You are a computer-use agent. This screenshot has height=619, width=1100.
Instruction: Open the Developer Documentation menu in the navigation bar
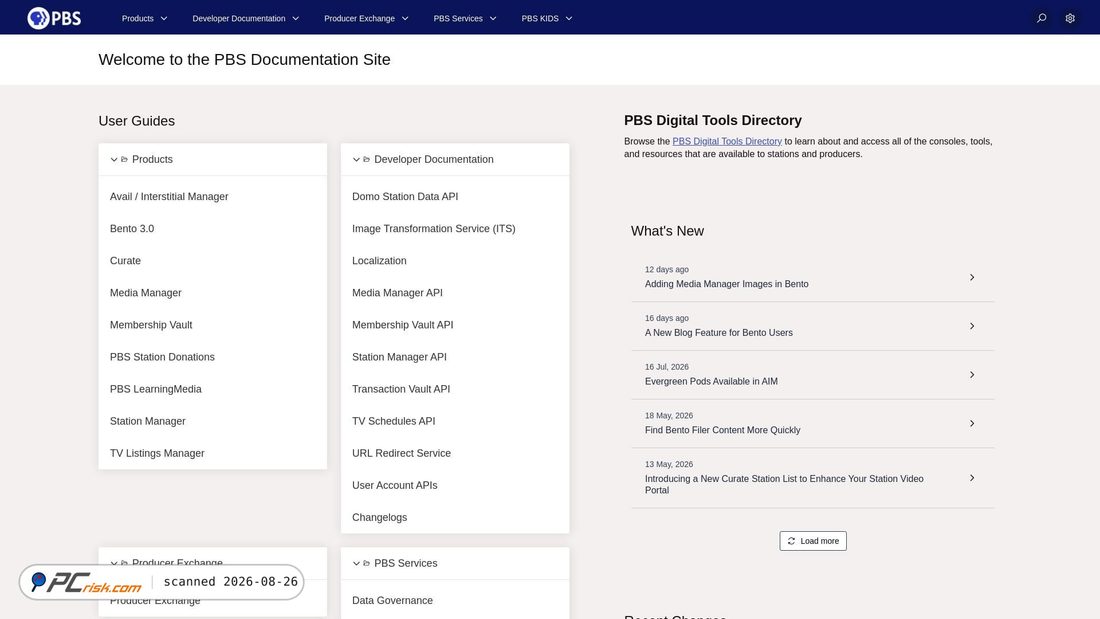point(246,18)
